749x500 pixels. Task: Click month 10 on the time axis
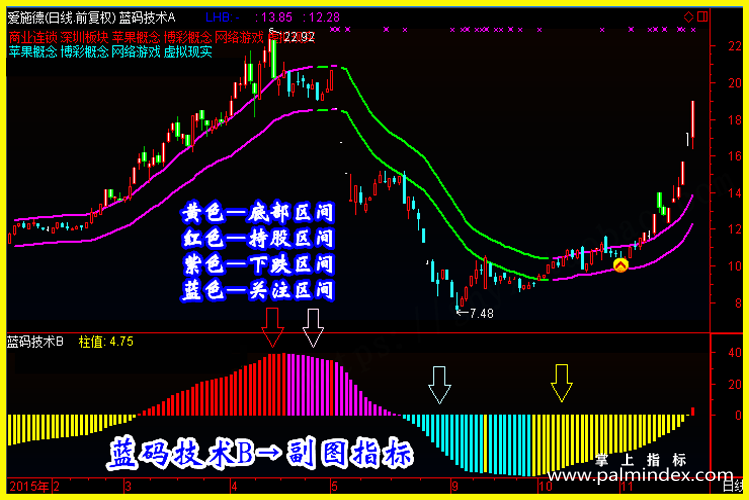click(x=545, y=486)
